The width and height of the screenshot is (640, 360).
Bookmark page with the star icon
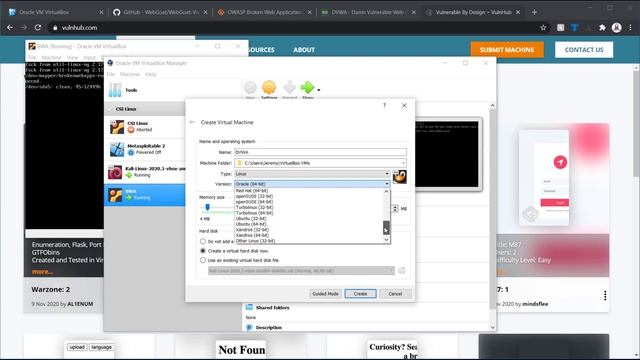click(543, 27)
